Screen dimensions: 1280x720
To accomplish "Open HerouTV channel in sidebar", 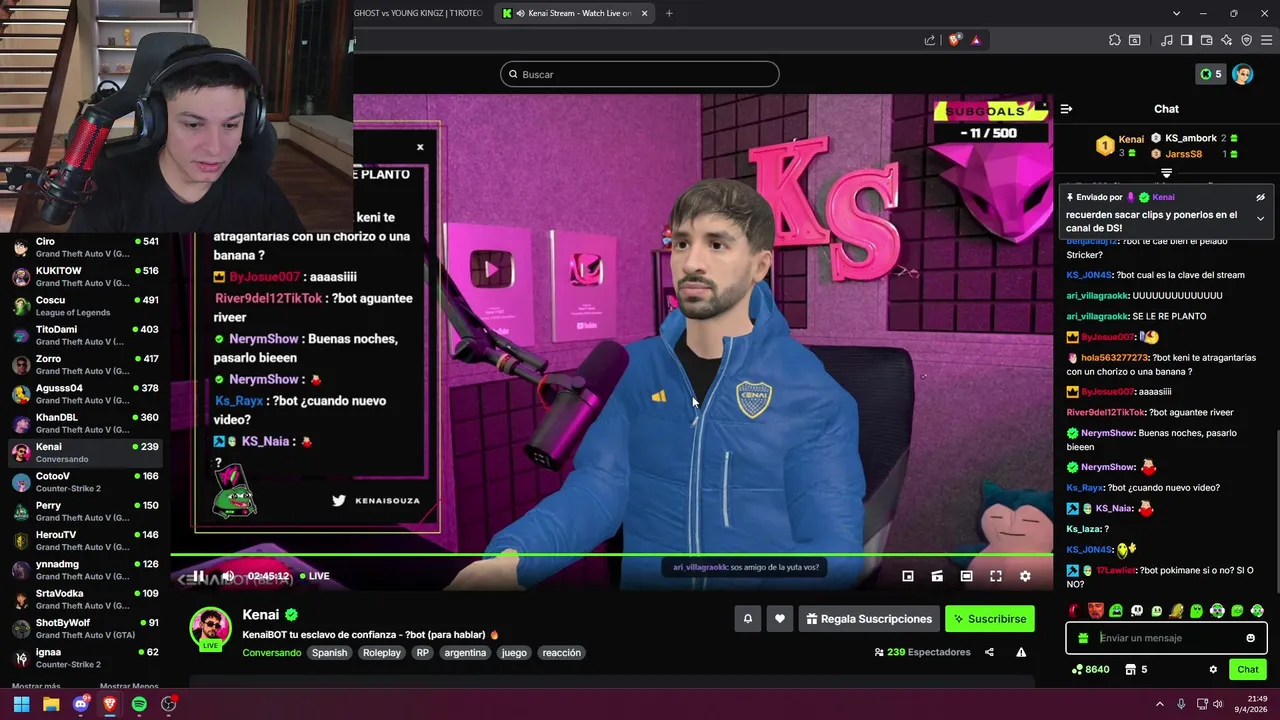I will 85,541.
